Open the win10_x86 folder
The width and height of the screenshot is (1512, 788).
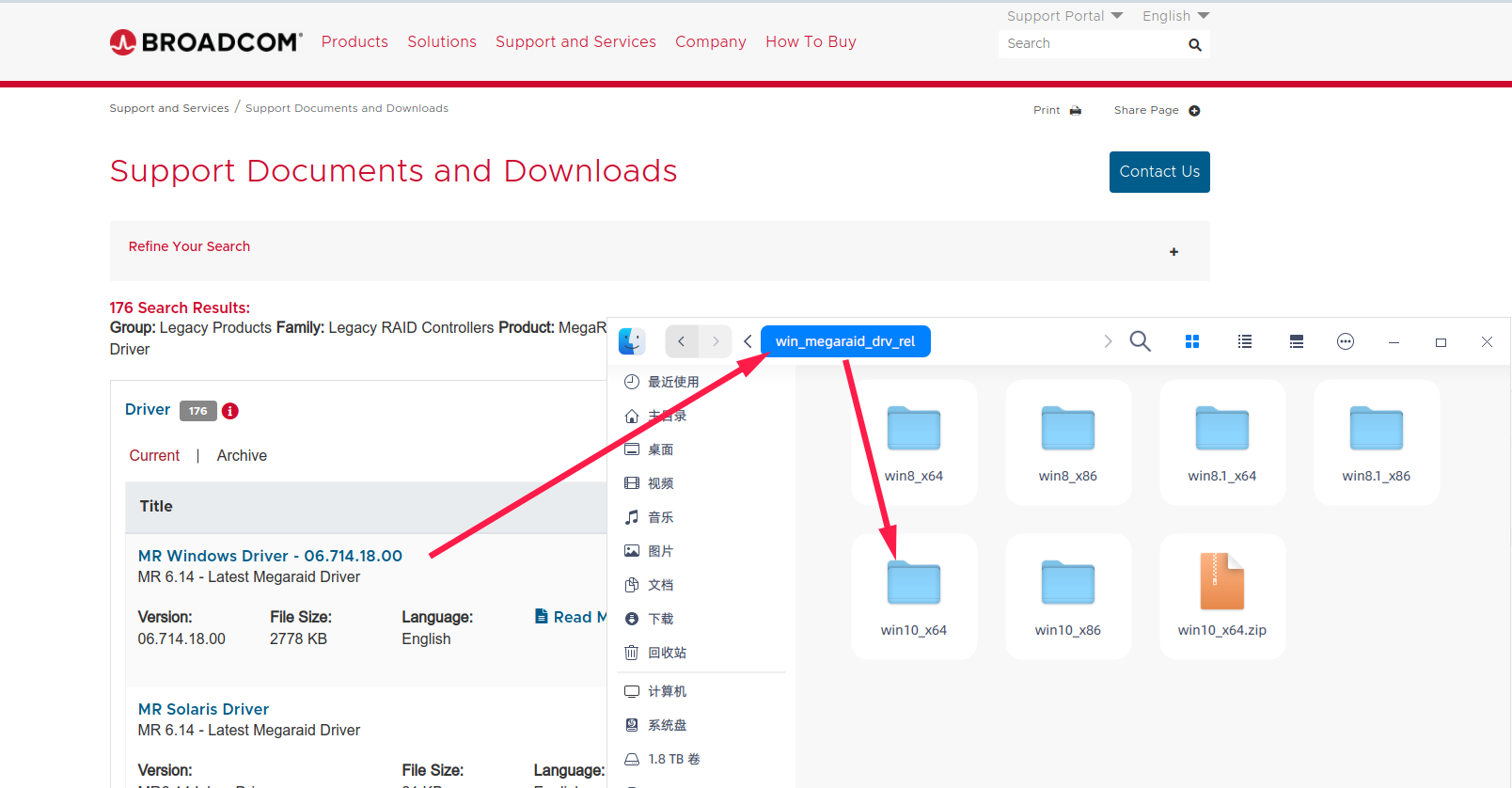(1068, 597)
